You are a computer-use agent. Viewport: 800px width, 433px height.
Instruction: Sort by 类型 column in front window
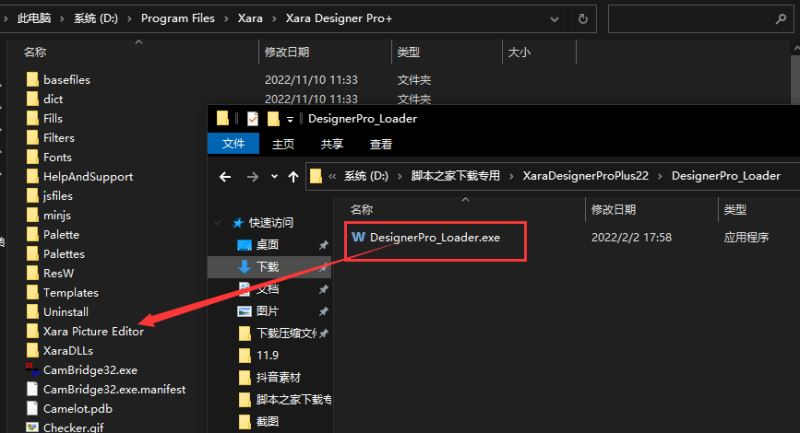coord(735,210)
